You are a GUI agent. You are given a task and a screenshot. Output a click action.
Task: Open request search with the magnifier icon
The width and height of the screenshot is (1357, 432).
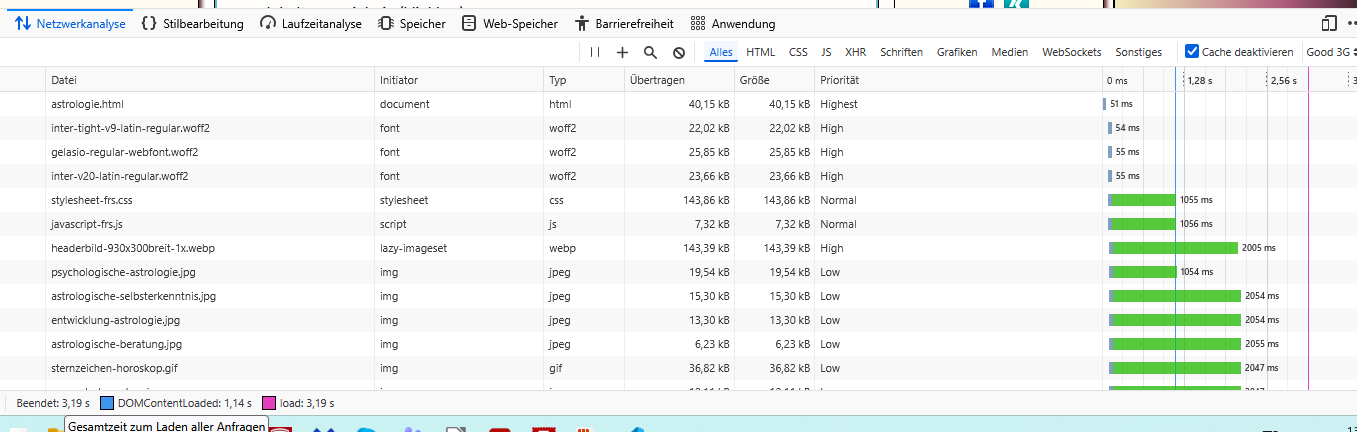pyautogui.click(x=650, y=52)
